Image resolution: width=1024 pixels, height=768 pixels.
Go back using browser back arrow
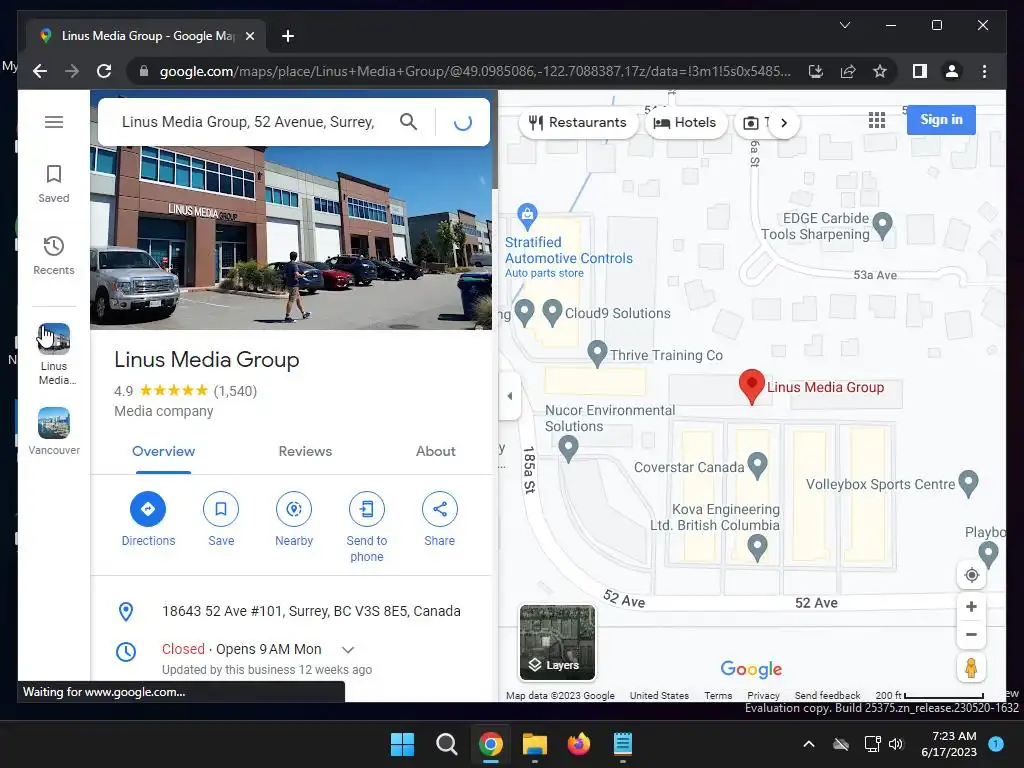coord(40,71)
